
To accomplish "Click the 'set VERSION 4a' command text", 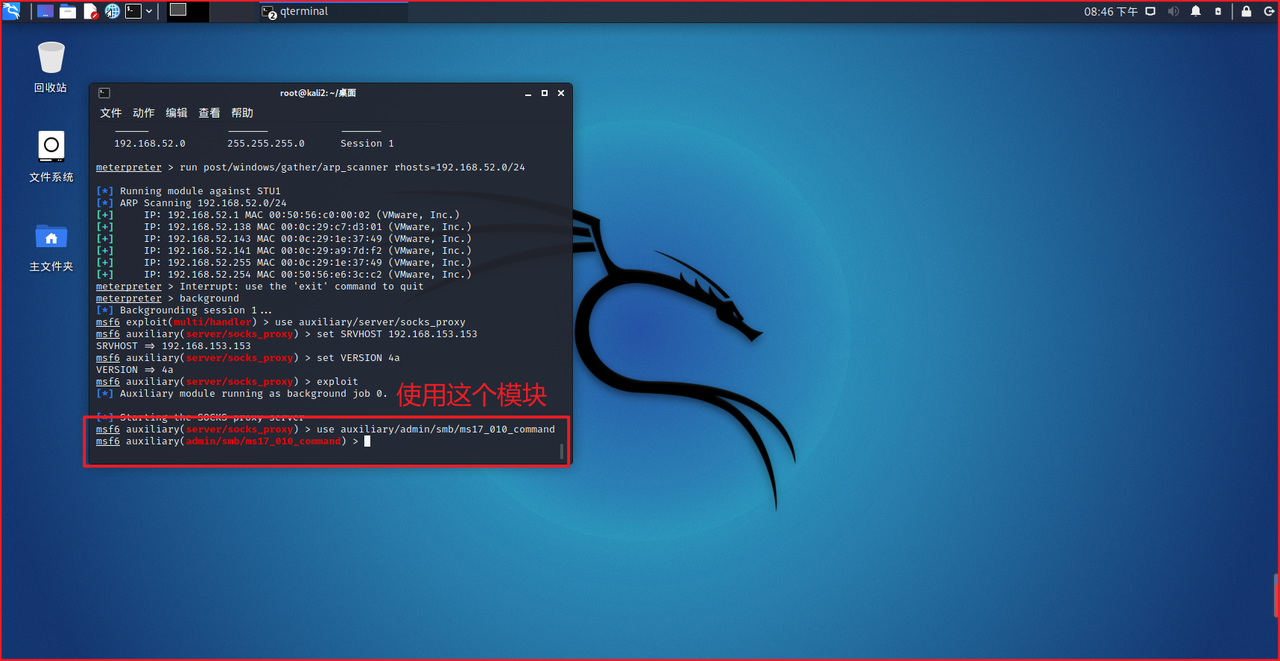I will (358, 358).
